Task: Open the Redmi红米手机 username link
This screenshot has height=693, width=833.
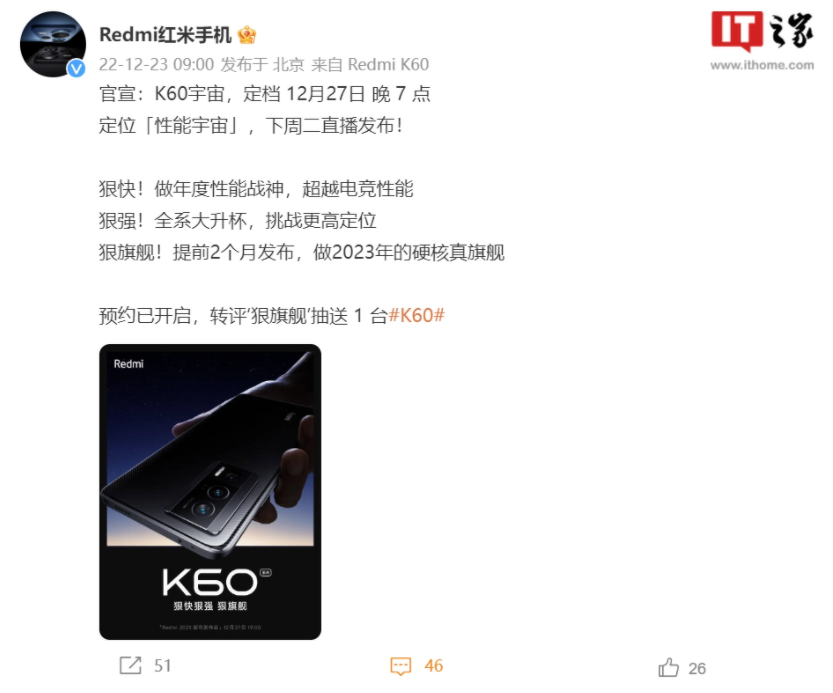Action: point(165,35)
